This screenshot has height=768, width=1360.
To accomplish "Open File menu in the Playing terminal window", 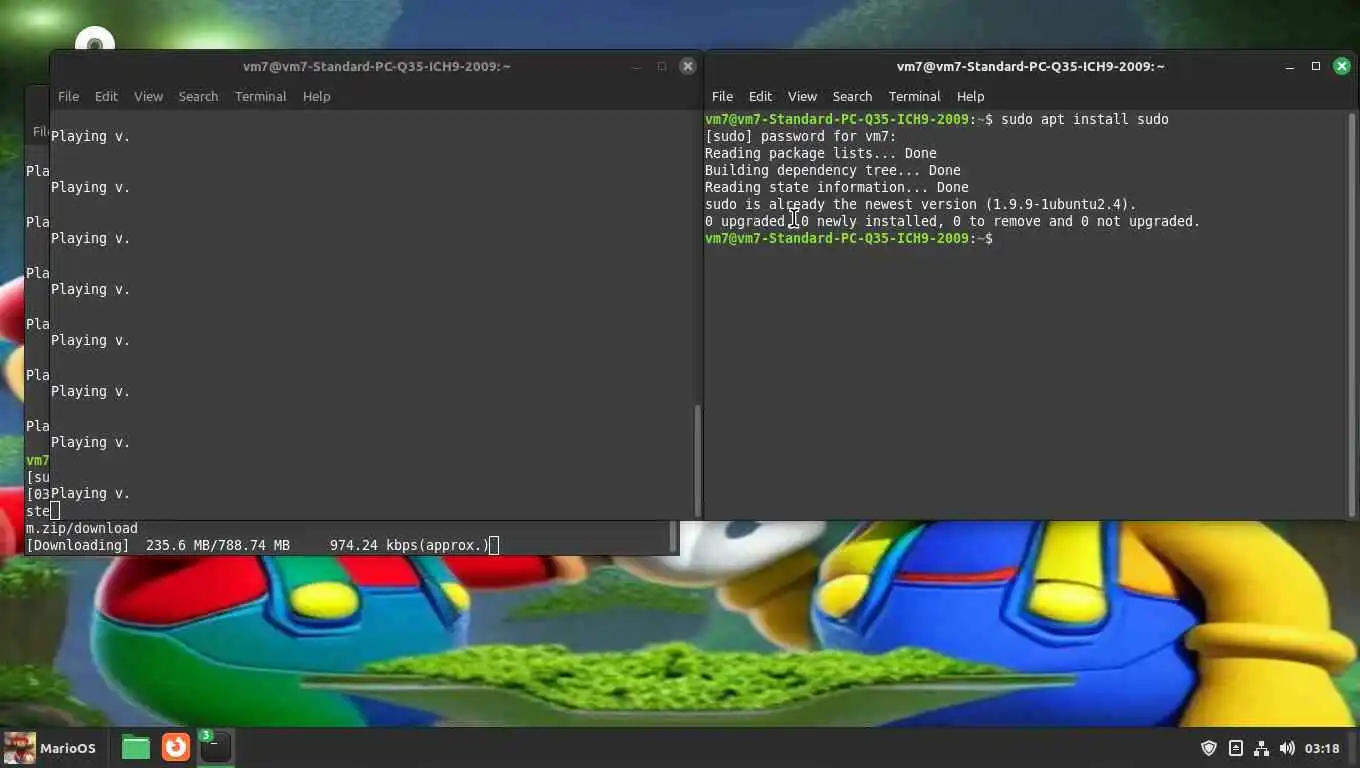I will (68, 96).
